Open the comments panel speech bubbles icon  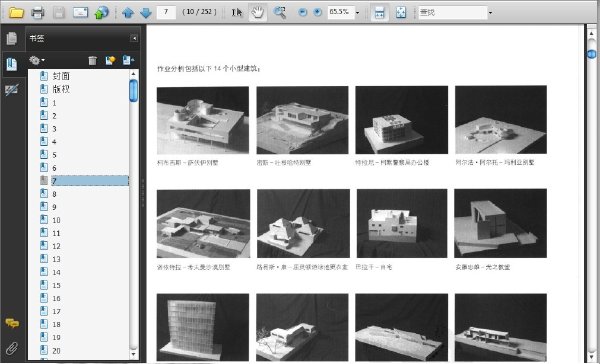(x=12, y=323)
